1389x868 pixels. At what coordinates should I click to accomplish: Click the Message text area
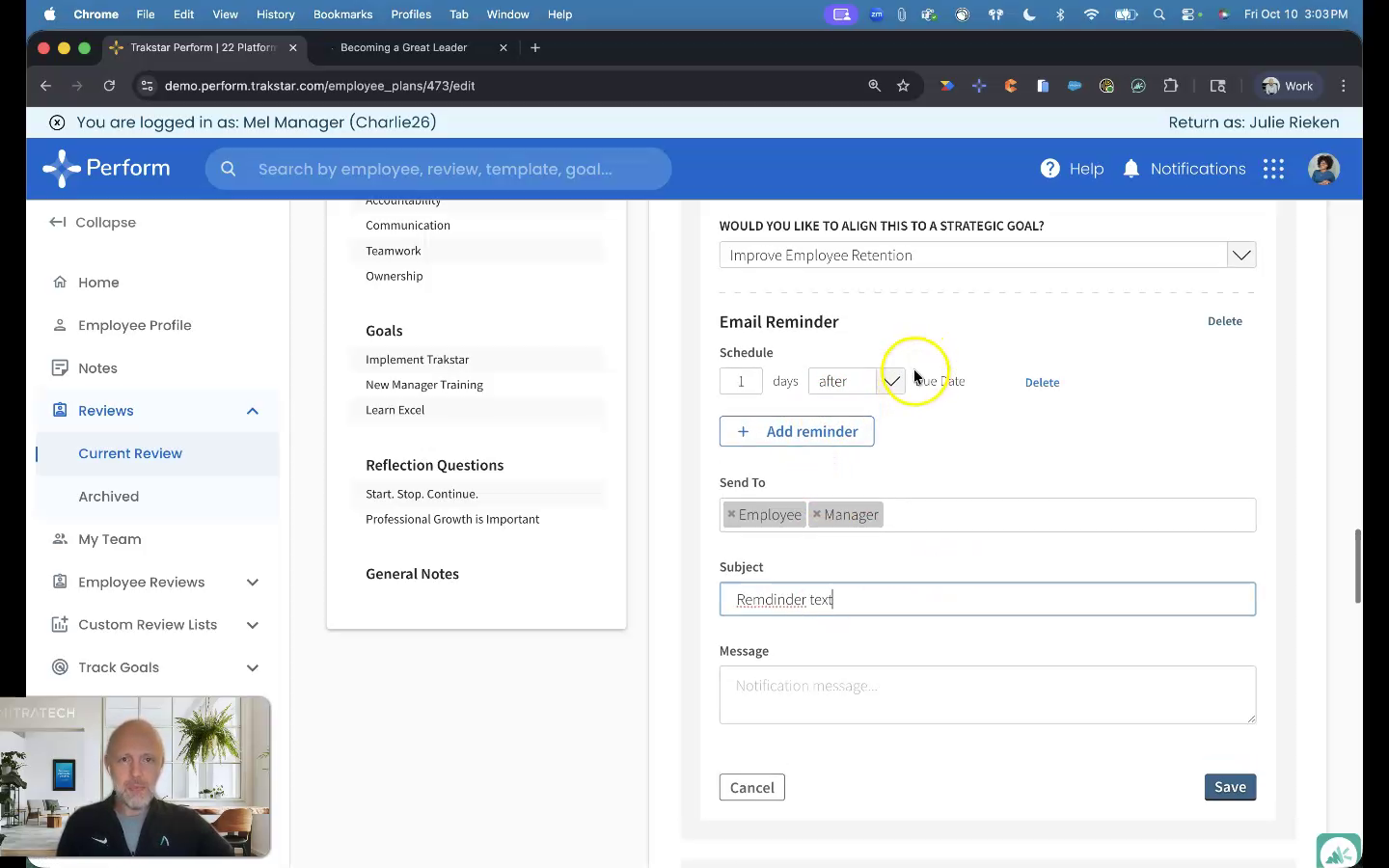click(x=988, y=694)
